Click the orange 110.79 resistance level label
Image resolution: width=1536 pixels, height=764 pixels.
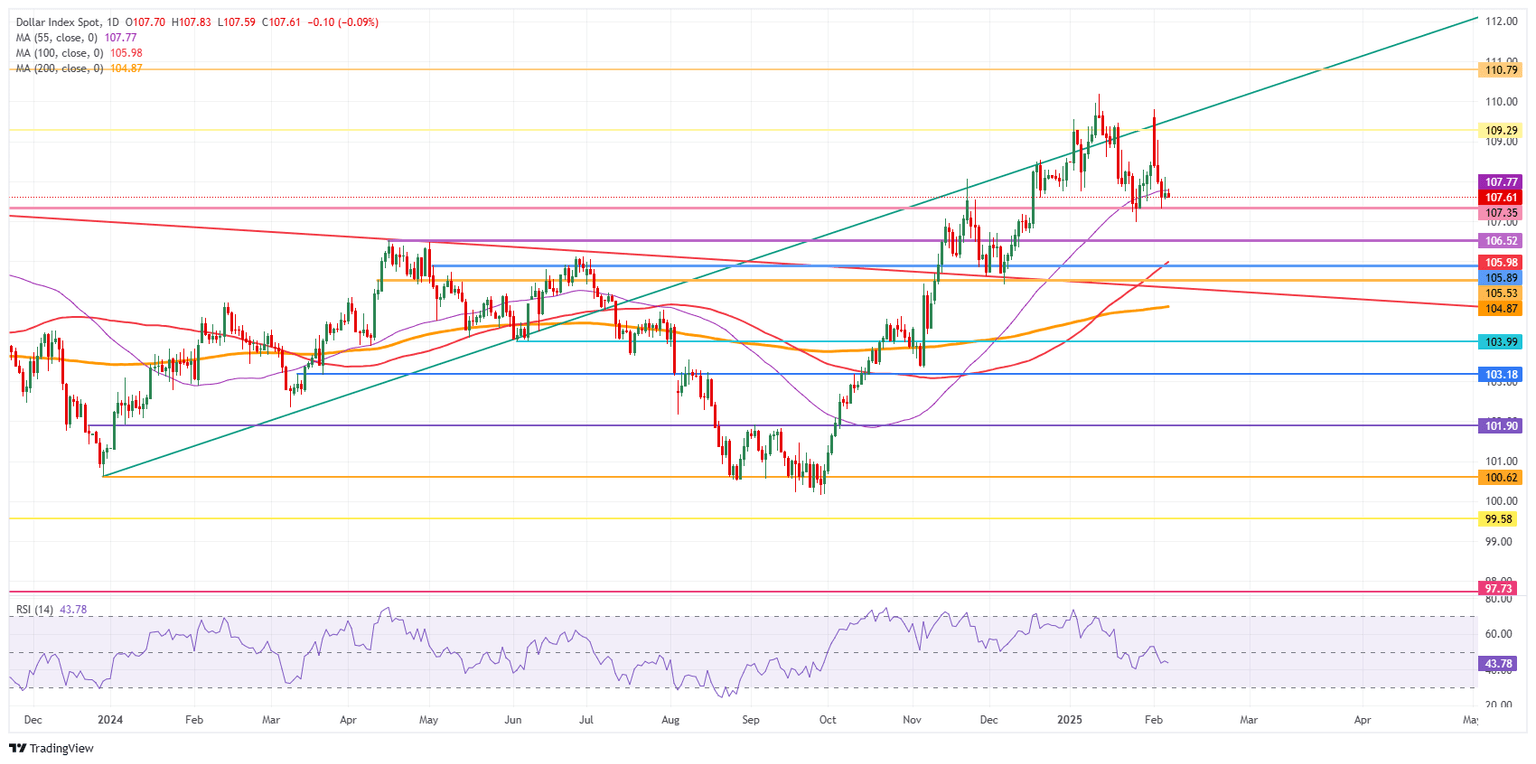1500,71
